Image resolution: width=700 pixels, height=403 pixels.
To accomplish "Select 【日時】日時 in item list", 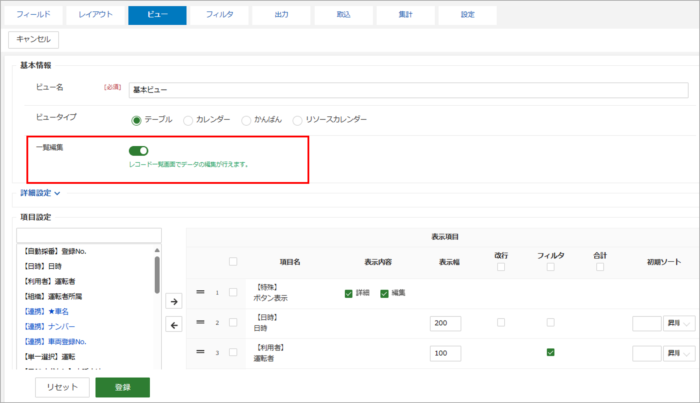I will (42, 266).
